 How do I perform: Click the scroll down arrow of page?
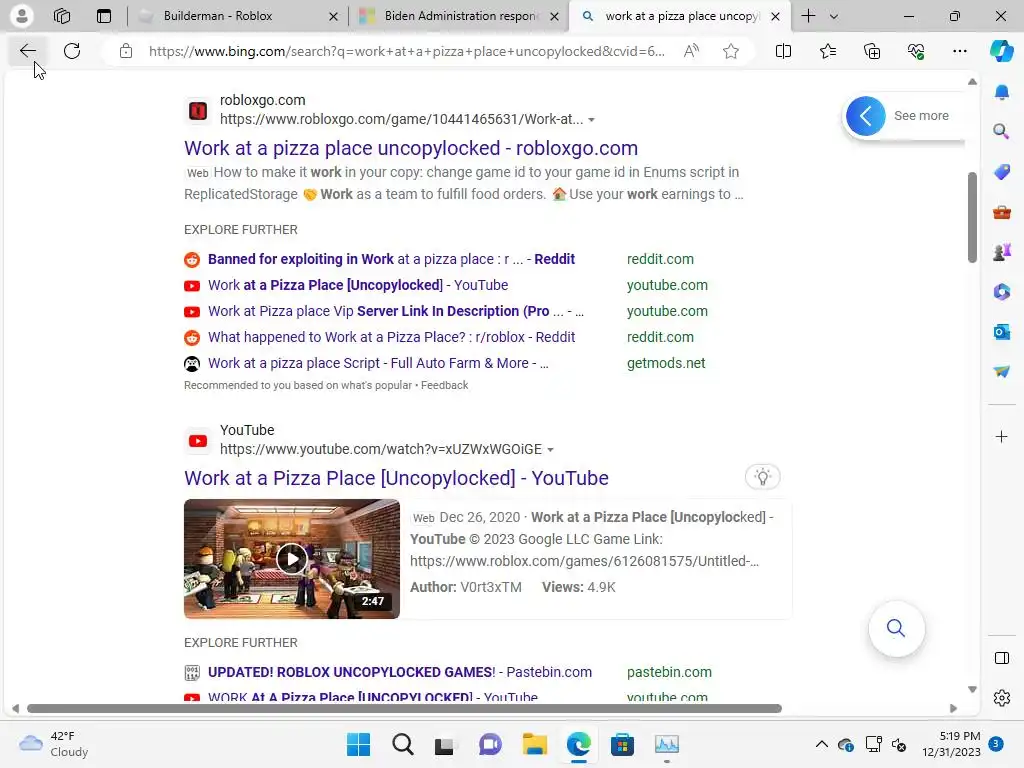[972, 689]
